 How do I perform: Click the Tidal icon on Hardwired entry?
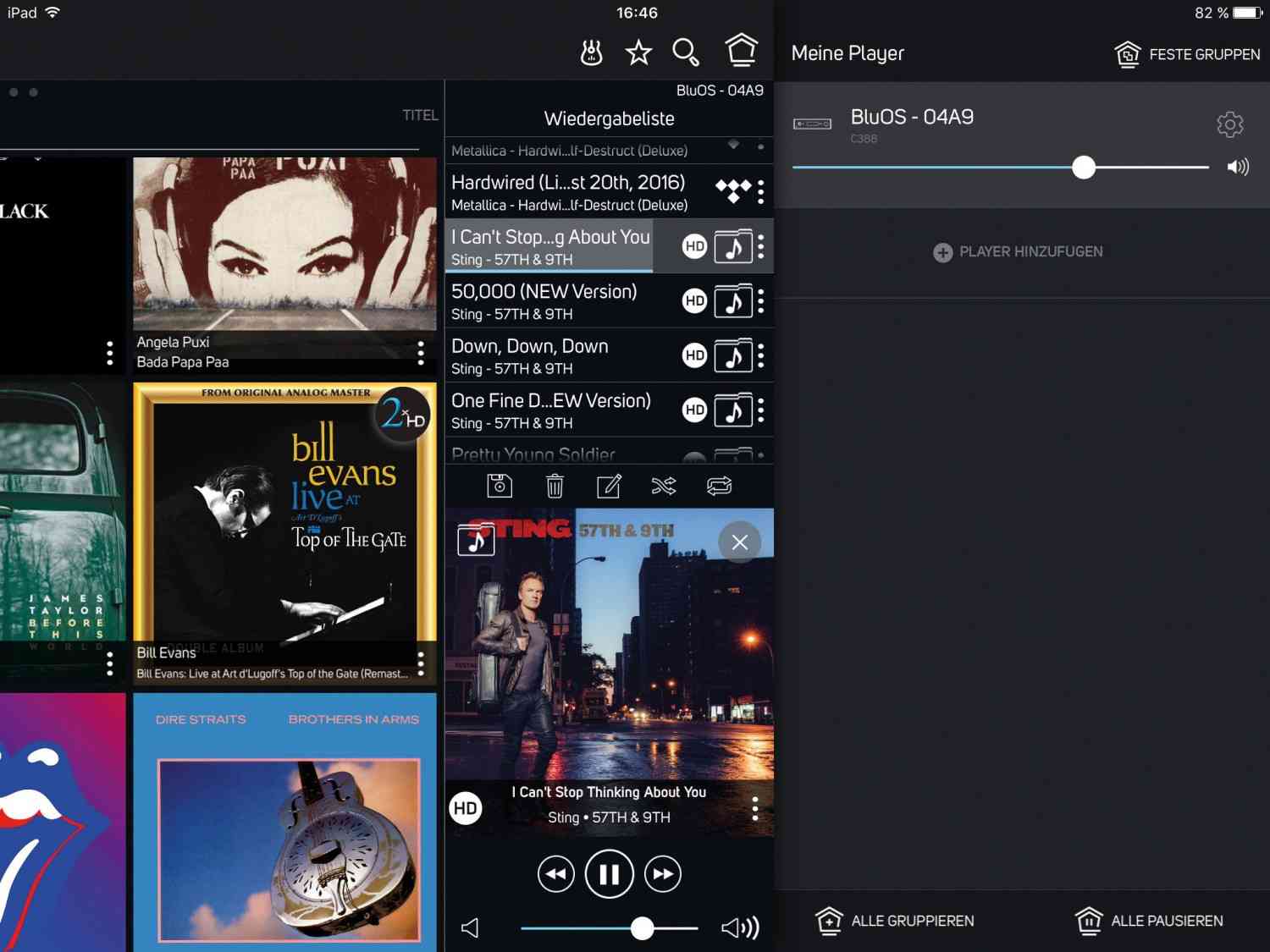[732, 191]
